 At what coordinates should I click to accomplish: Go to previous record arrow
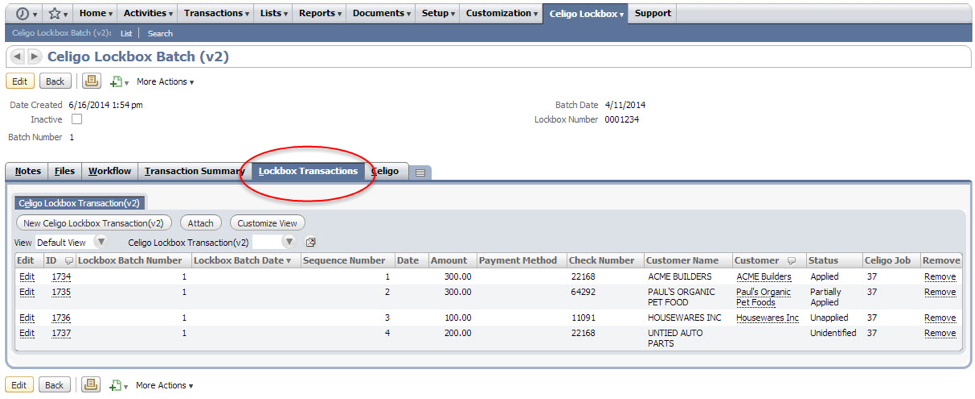[x=17, y=57]
